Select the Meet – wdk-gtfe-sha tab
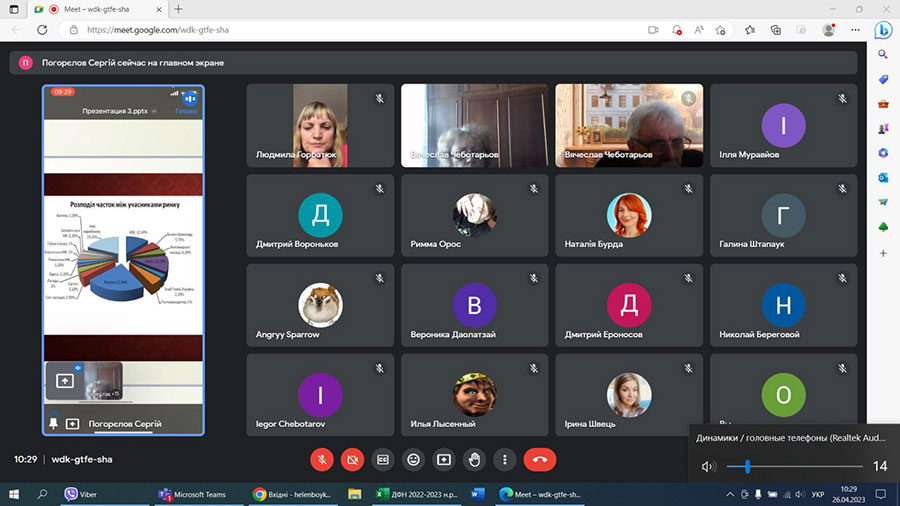The height and width of the screenshot is (506, 900). pyautogui.click(x=99, y=9)
